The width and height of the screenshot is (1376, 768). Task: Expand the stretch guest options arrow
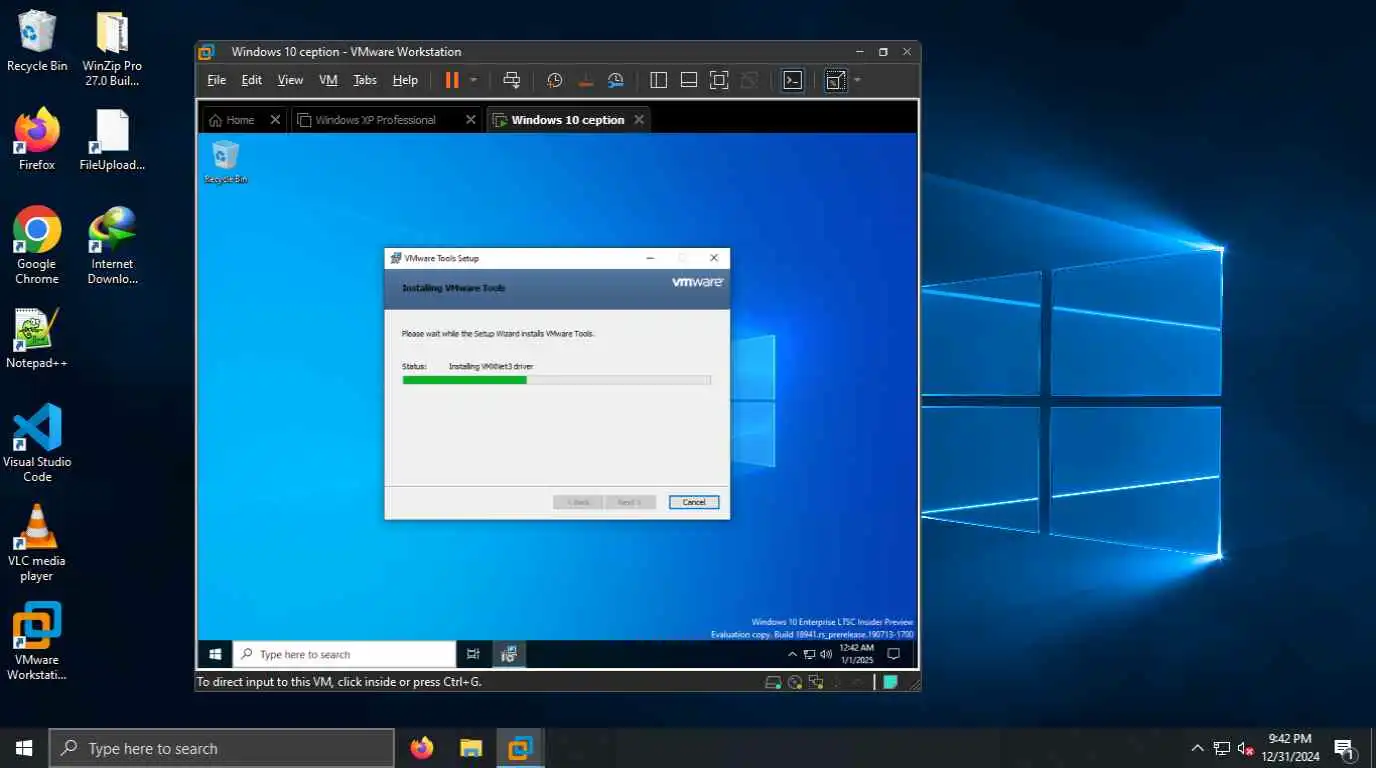(857, 80)
